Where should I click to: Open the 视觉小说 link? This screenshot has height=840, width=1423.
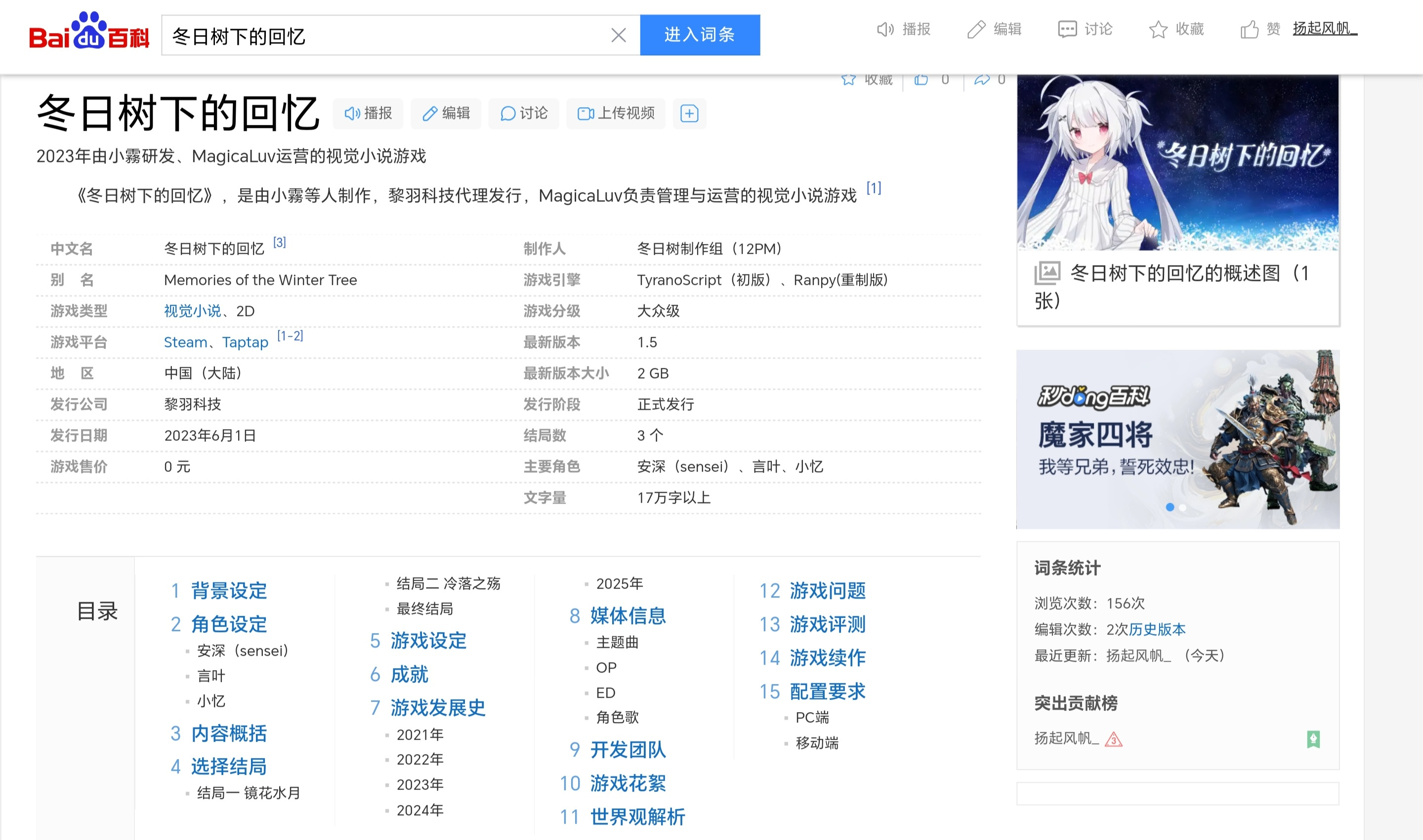tap(193, 311)
